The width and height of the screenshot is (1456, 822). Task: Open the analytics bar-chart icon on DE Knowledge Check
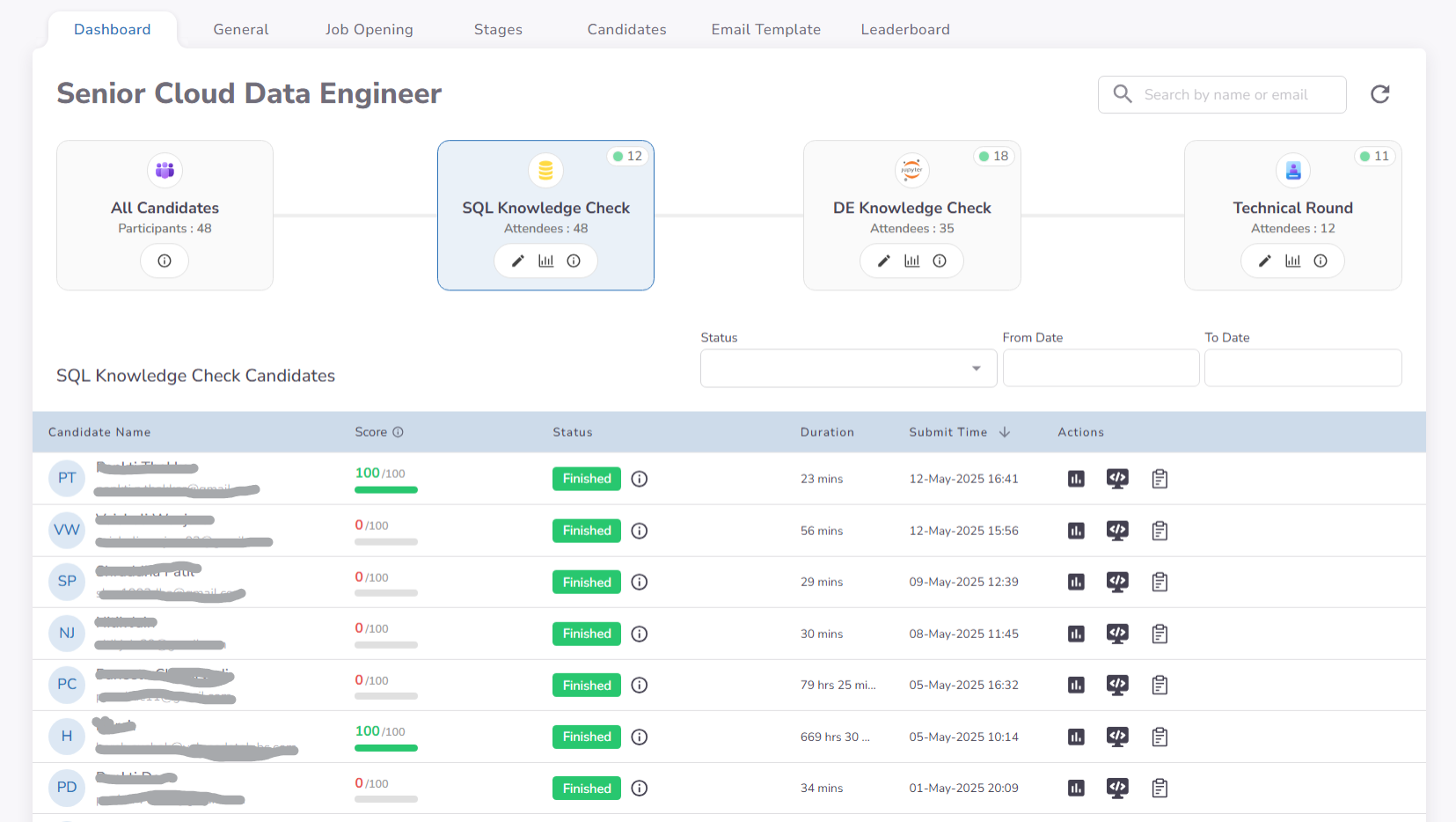(x=911, y=261)
